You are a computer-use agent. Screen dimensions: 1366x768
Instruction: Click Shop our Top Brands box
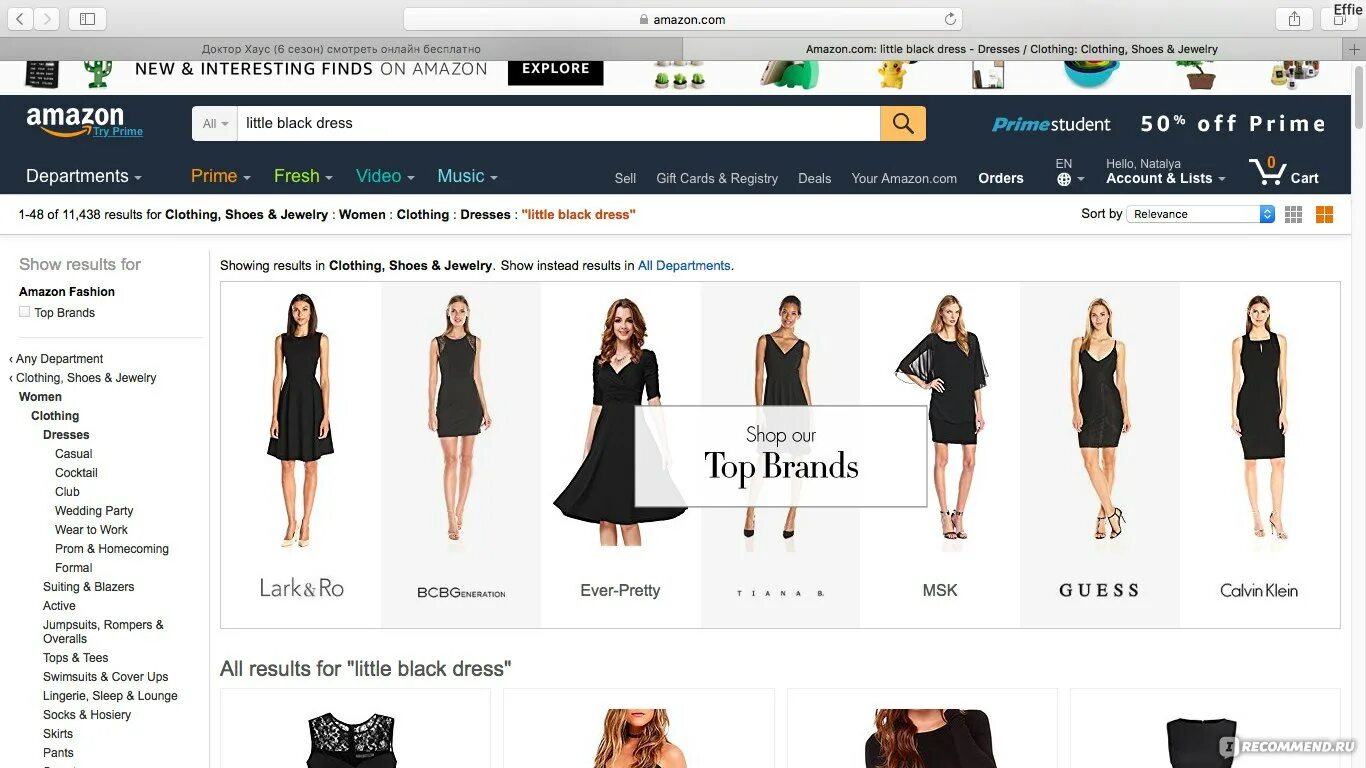click(x=781, y=456)
